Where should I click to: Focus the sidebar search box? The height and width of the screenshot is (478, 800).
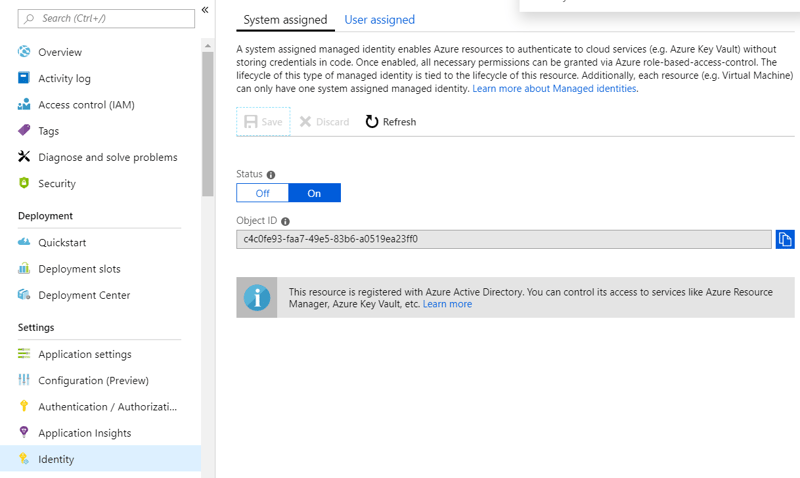pos(106,18)
